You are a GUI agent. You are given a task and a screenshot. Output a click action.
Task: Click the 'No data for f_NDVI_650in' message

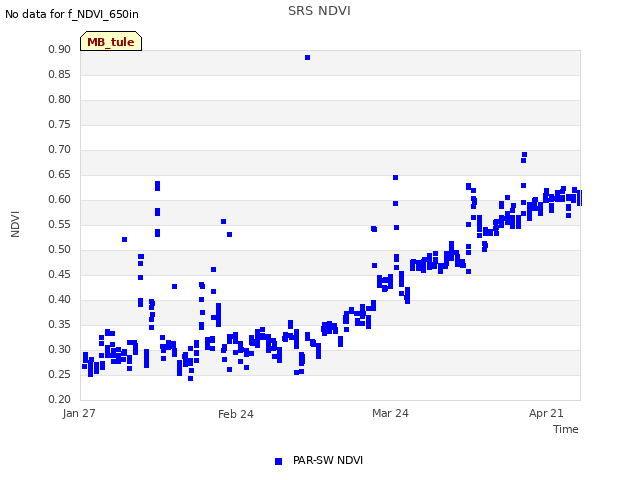tap(72, 14)
